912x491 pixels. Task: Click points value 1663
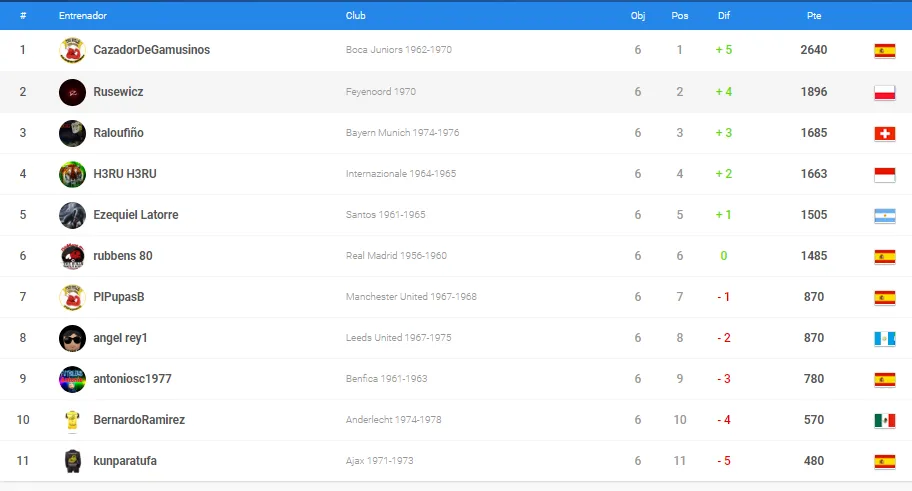[x=814, y=173]
